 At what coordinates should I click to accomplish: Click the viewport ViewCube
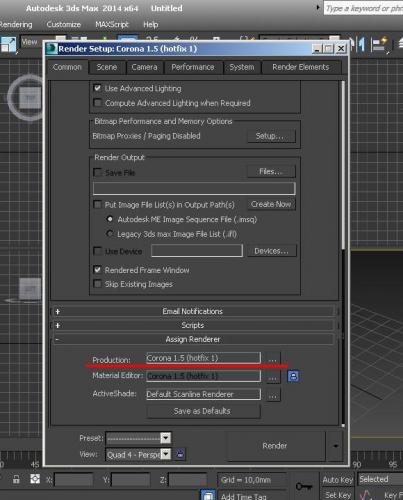29,98
